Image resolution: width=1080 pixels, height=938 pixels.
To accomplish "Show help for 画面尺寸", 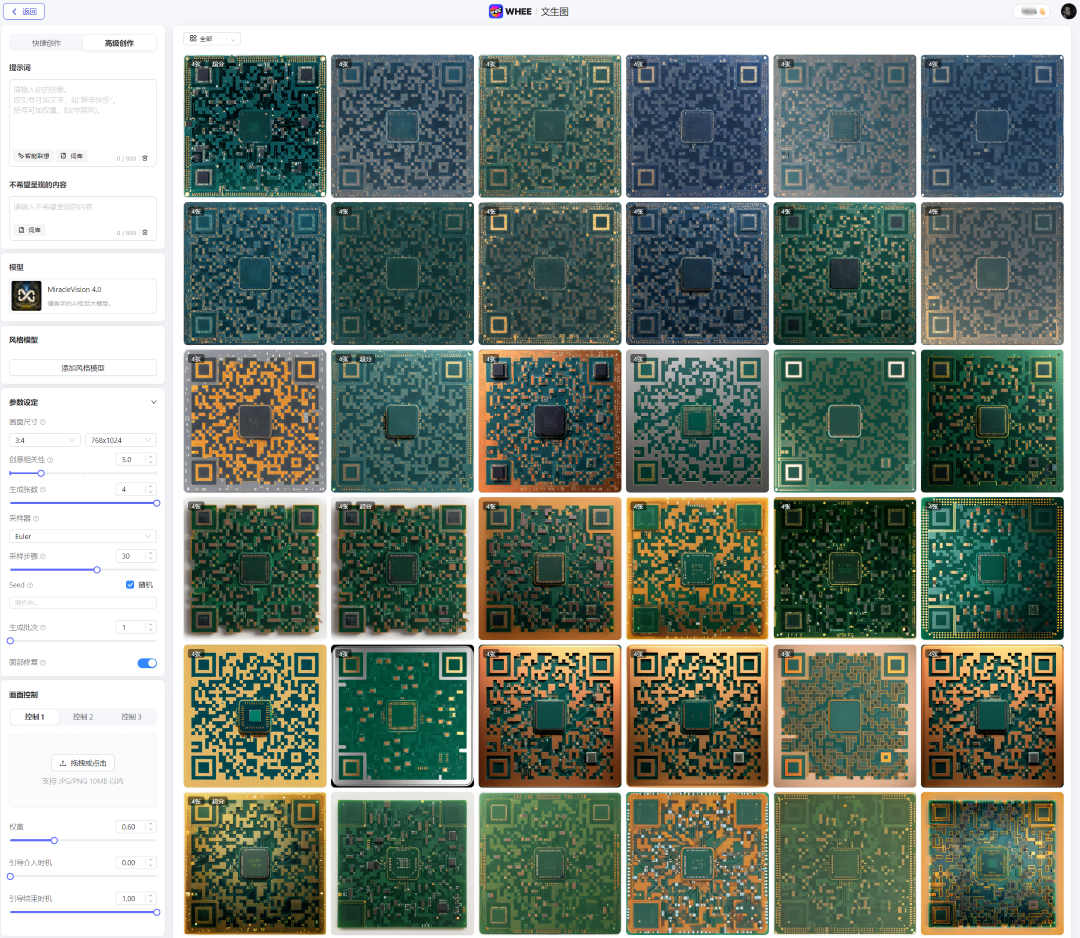I will click(x=43, y=422).
